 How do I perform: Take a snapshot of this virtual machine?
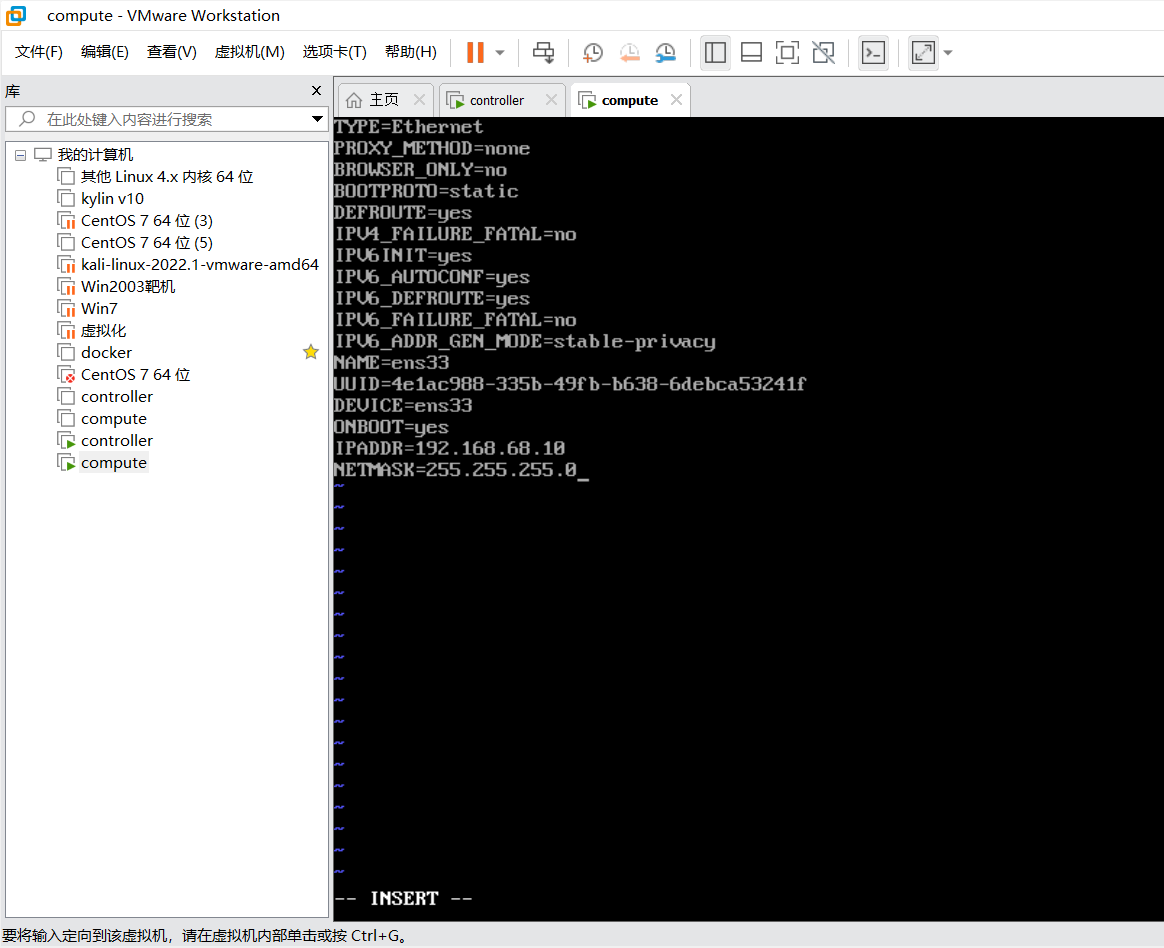tap(593, 52)
